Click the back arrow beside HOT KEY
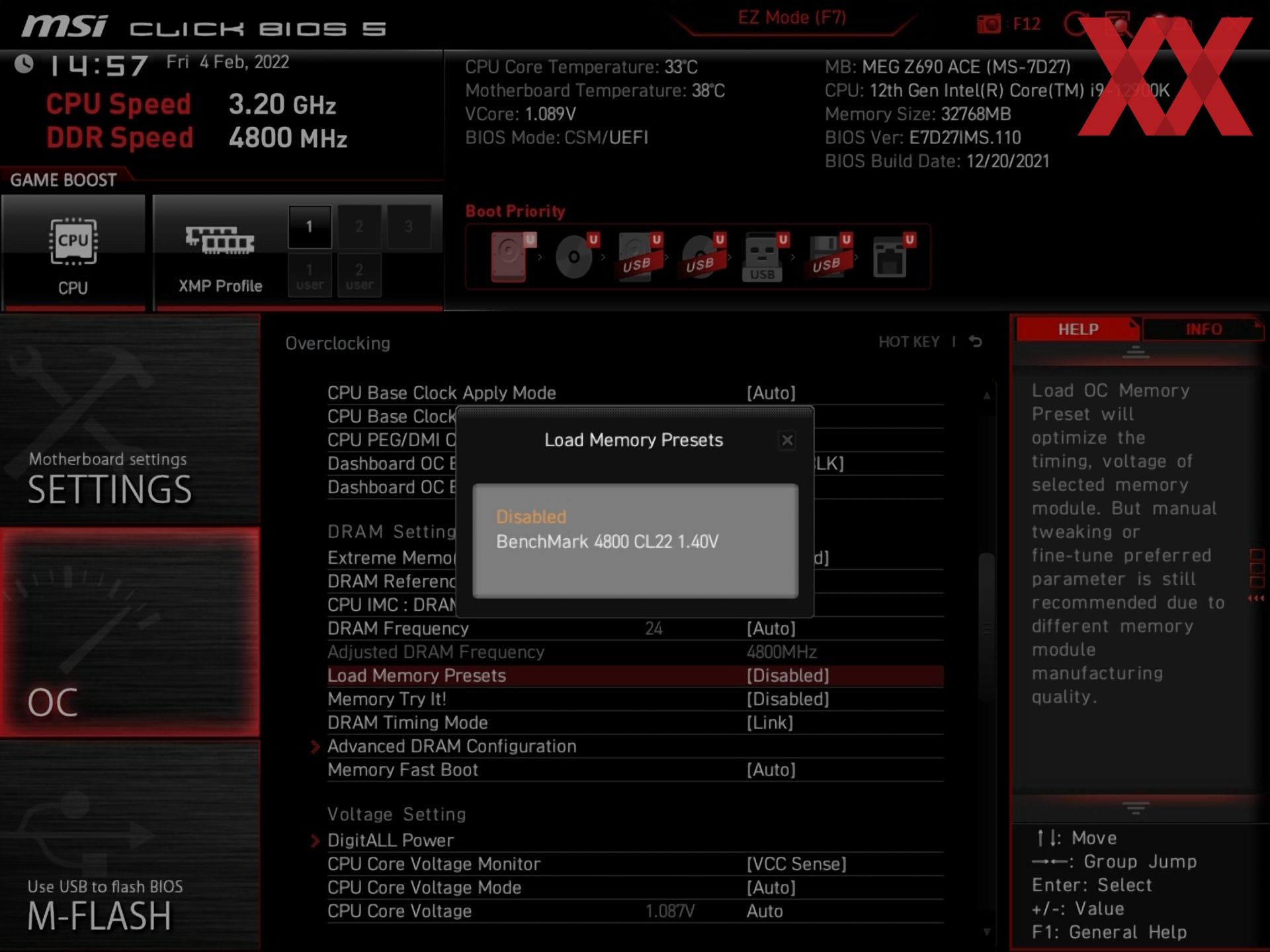The height and width of the screenshot is (952, 1270). [x=976, y=342]
